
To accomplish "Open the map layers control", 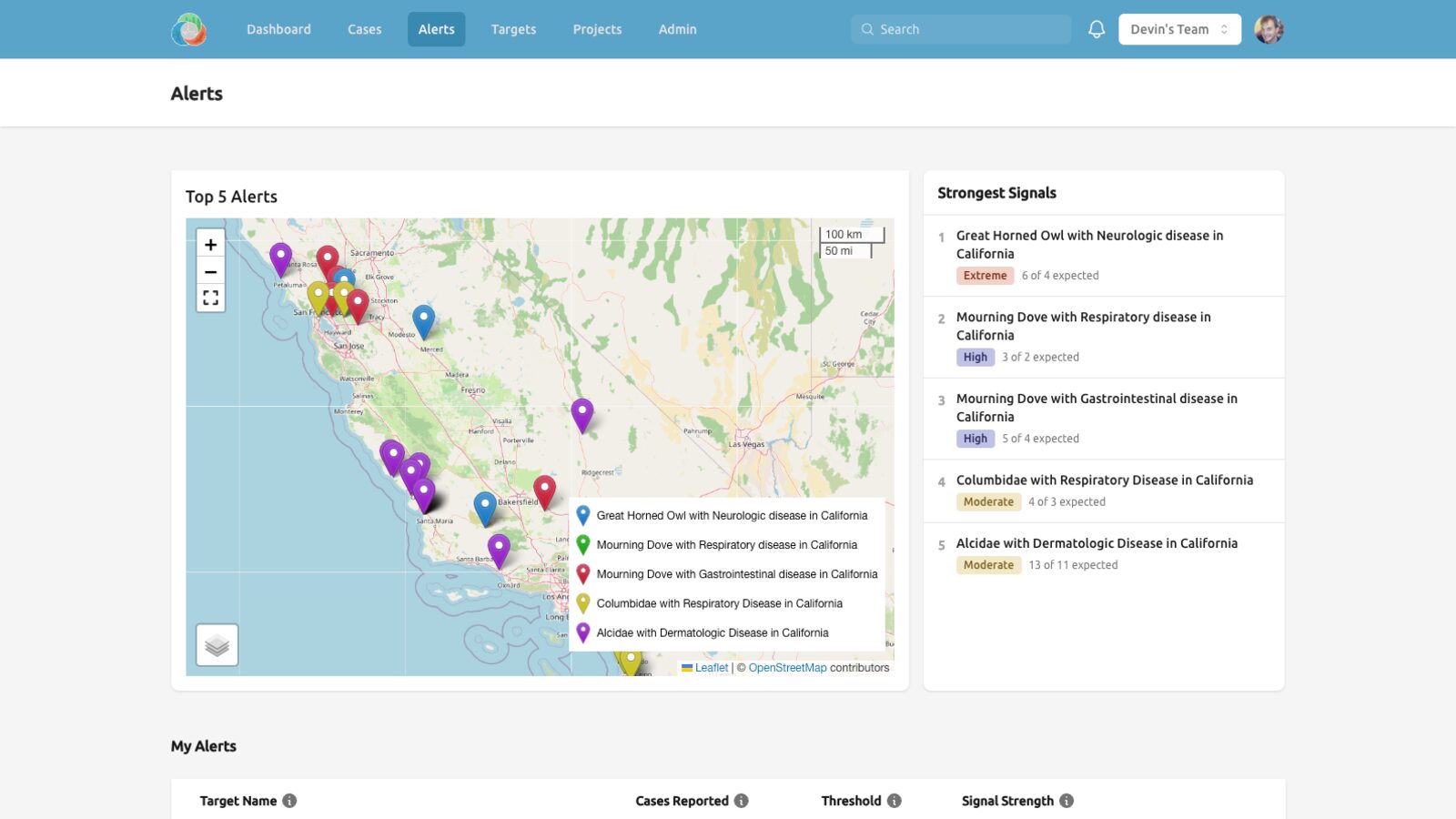I will coord(217,645).
